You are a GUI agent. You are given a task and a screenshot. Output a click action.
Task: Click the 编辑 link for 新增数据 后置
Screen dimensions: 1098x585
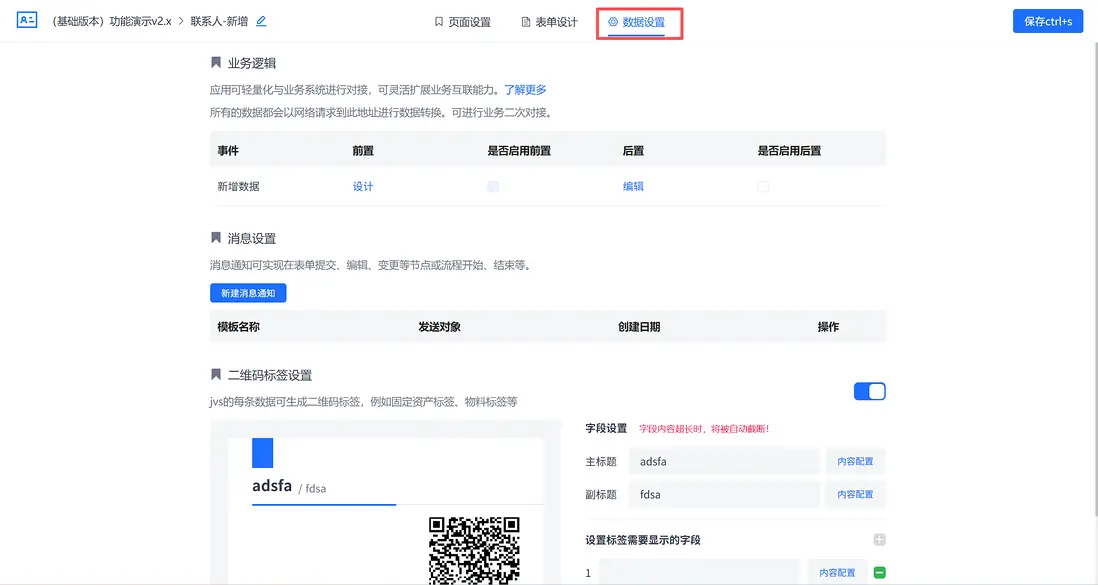[633, 186]
